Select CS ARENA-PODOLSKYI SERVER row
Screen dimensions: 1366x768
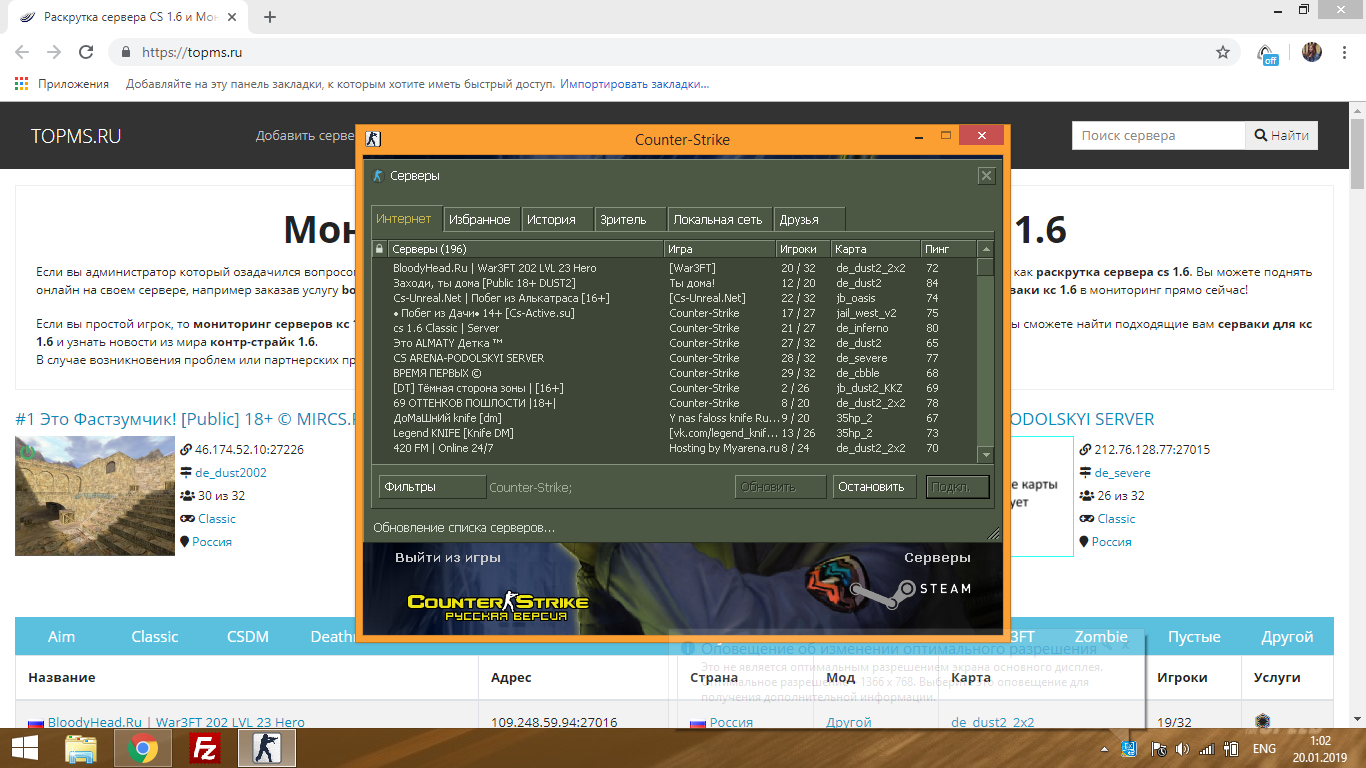click(x=673, y=358)
